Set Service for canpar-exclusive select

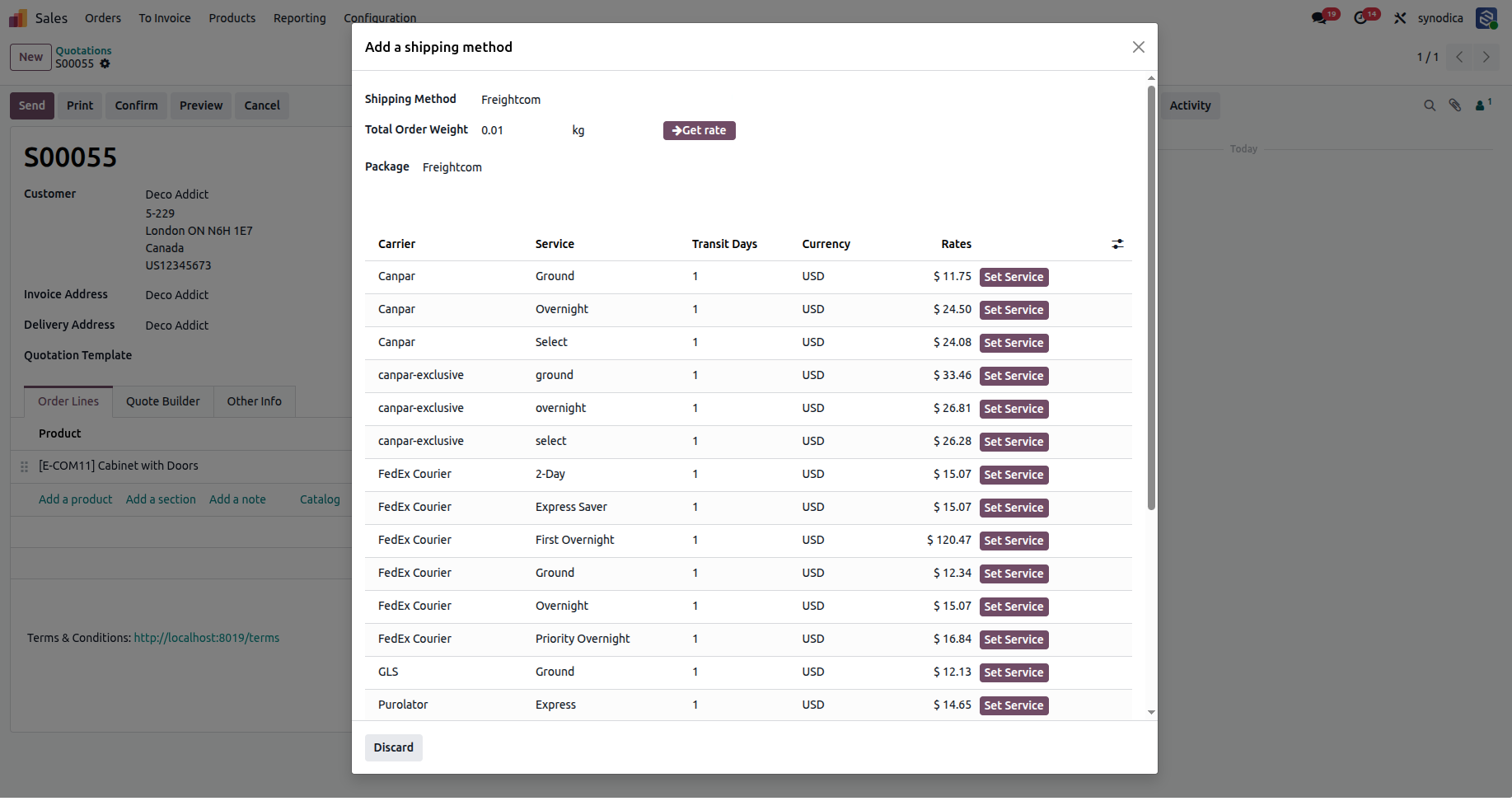1013,442
